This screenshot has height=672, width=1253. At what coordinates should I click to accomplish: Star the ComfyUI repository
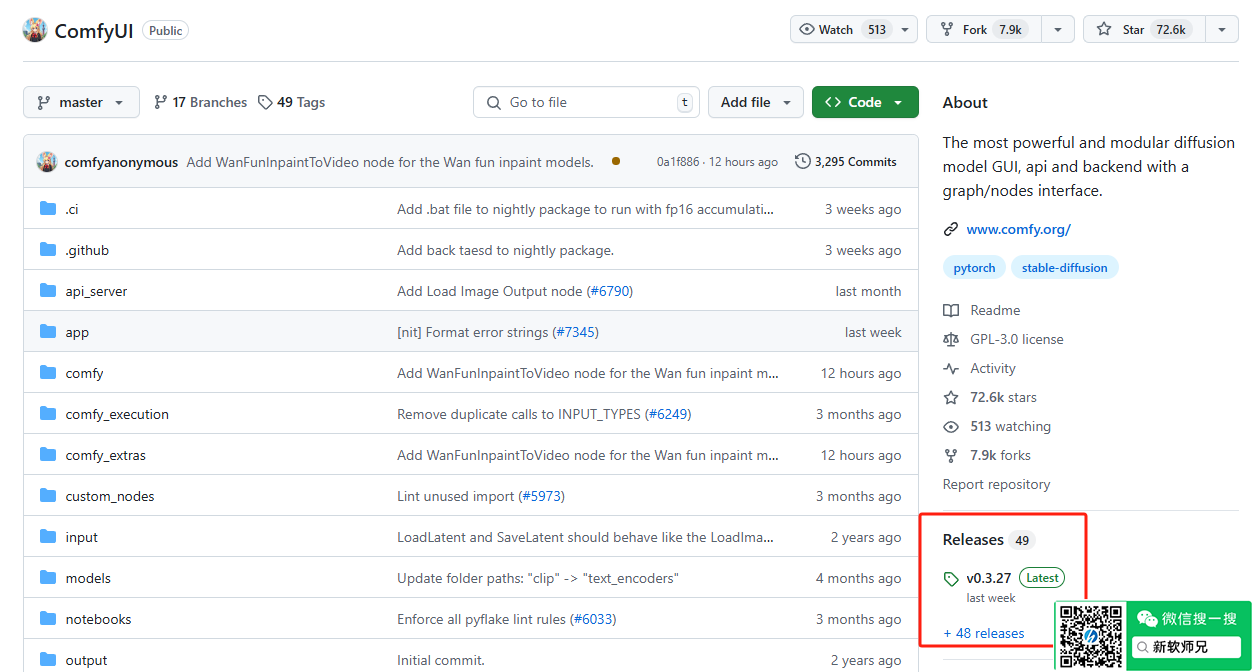click(1135, 30)
